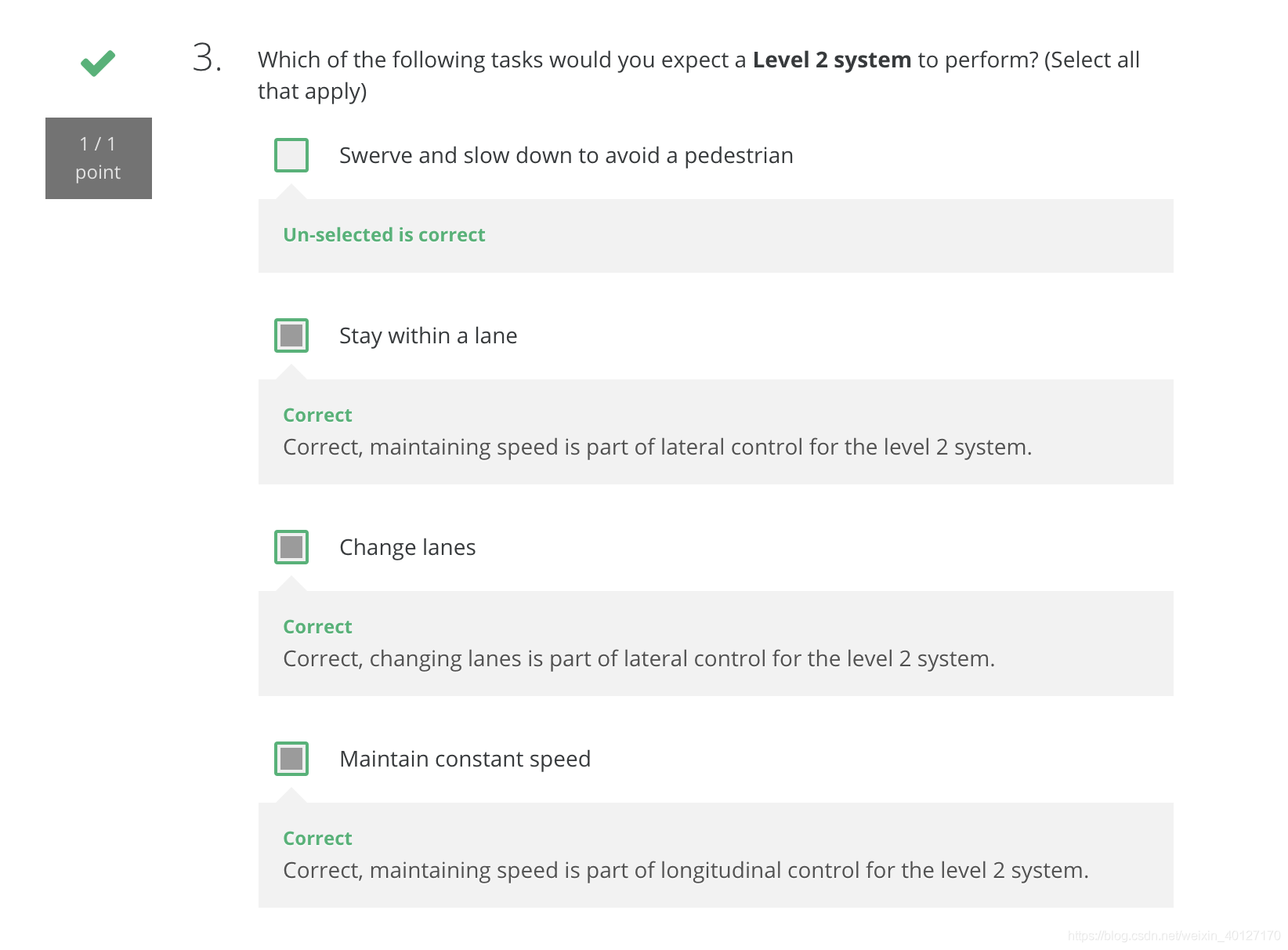Select the Stay within a lane label
This screenshot has width=1288, height=950.
coord(429,335)
